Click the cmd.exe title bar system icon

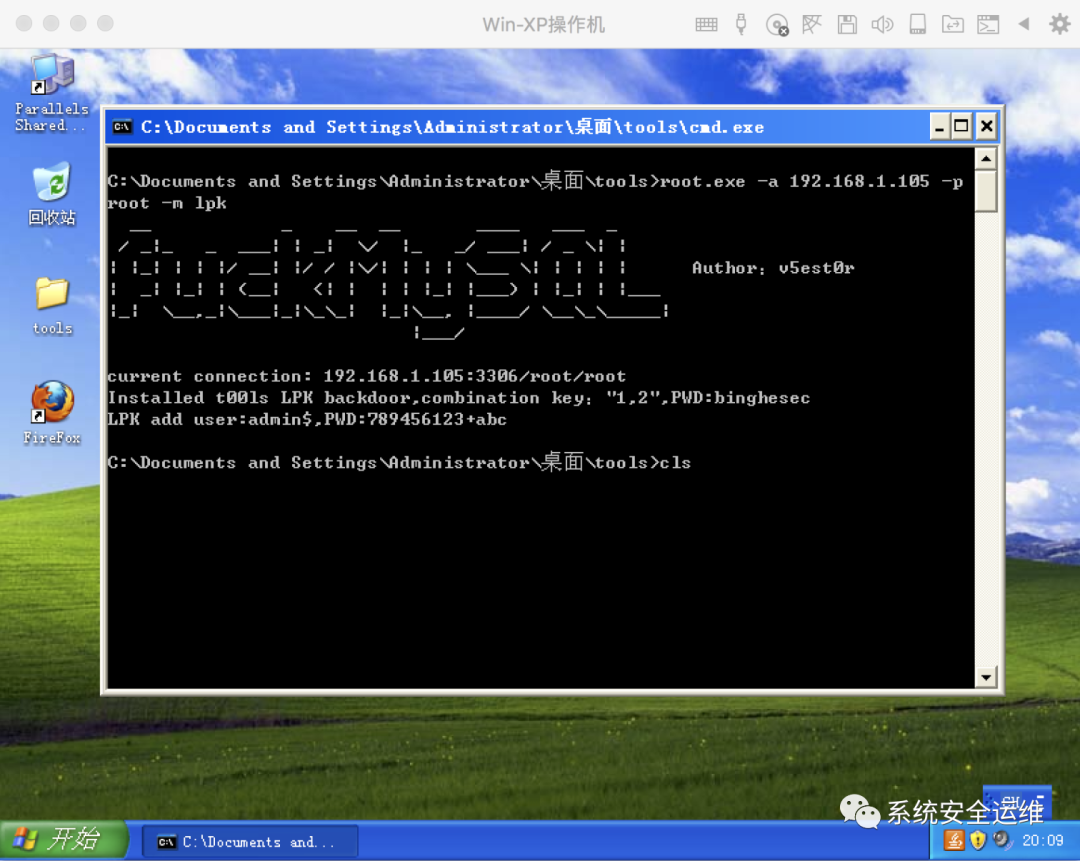pyautogui.click(x=122, y=127)
